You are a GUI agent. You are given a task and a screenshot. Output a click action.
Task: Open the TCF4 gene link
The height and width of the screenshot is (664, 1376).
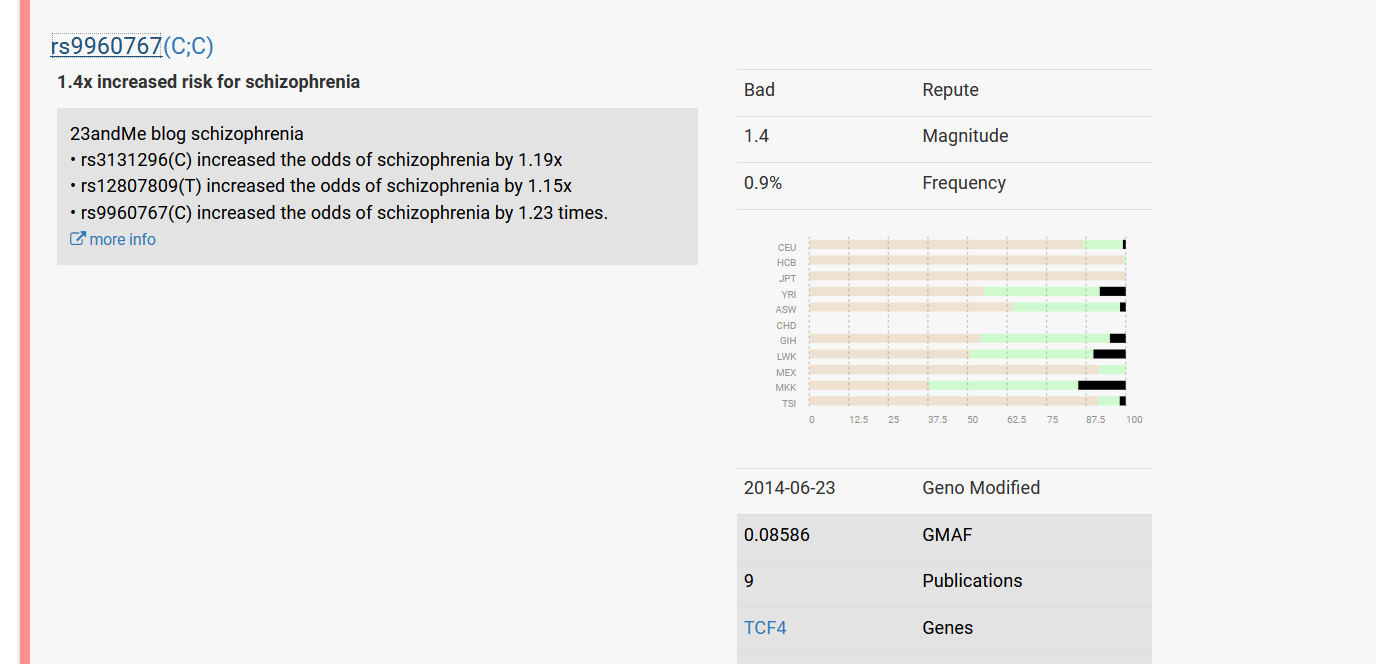point(765,628)
